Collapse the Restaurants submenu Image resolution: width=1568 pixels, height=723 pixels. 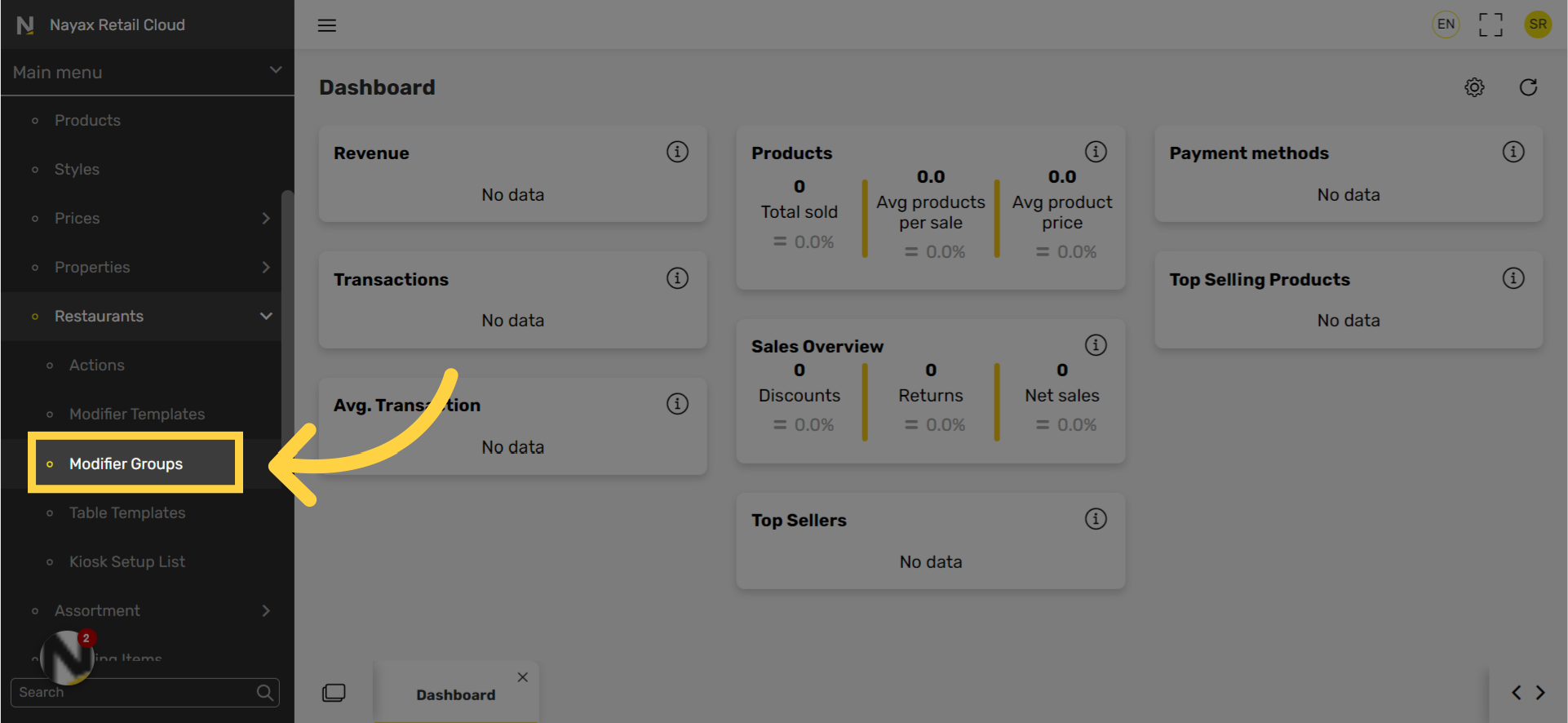click(x=266, y=316)
